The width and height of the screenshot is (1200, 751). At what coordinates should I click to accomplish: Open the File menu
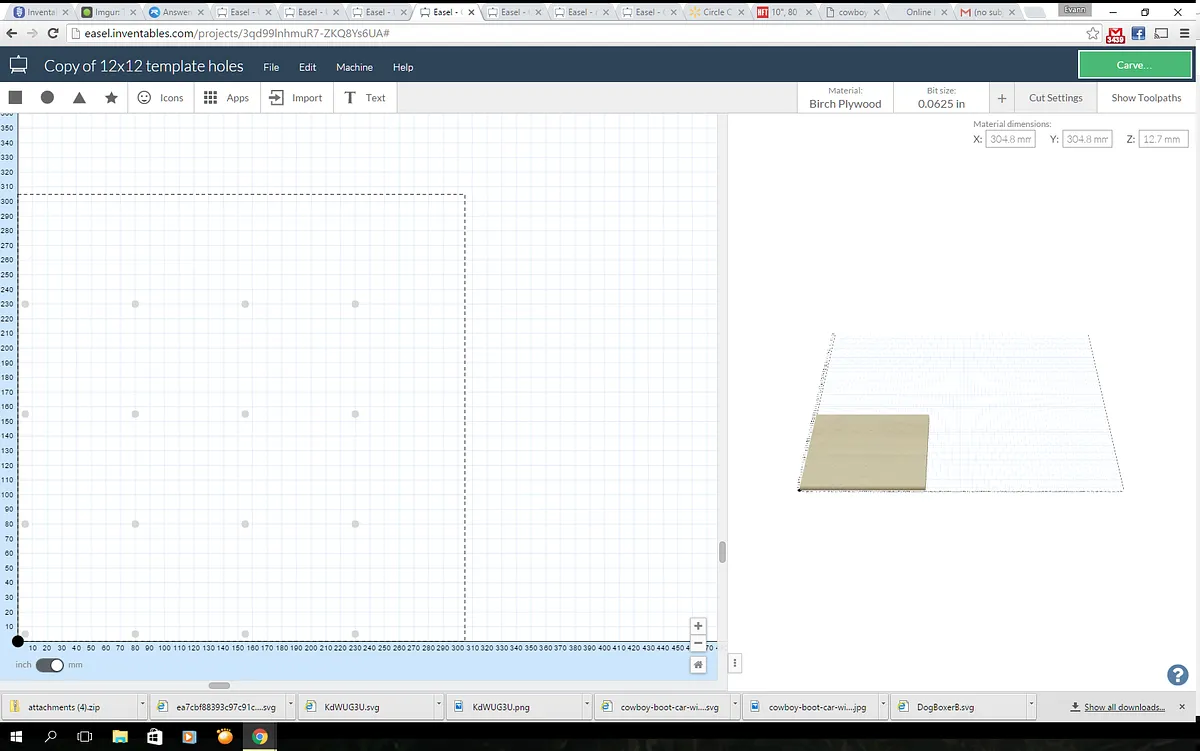[x=271, y=67]
